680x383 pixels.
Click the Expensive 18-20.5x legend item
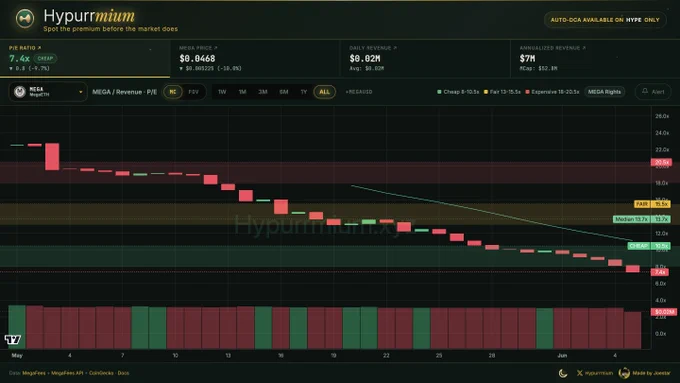coord(552,92)
